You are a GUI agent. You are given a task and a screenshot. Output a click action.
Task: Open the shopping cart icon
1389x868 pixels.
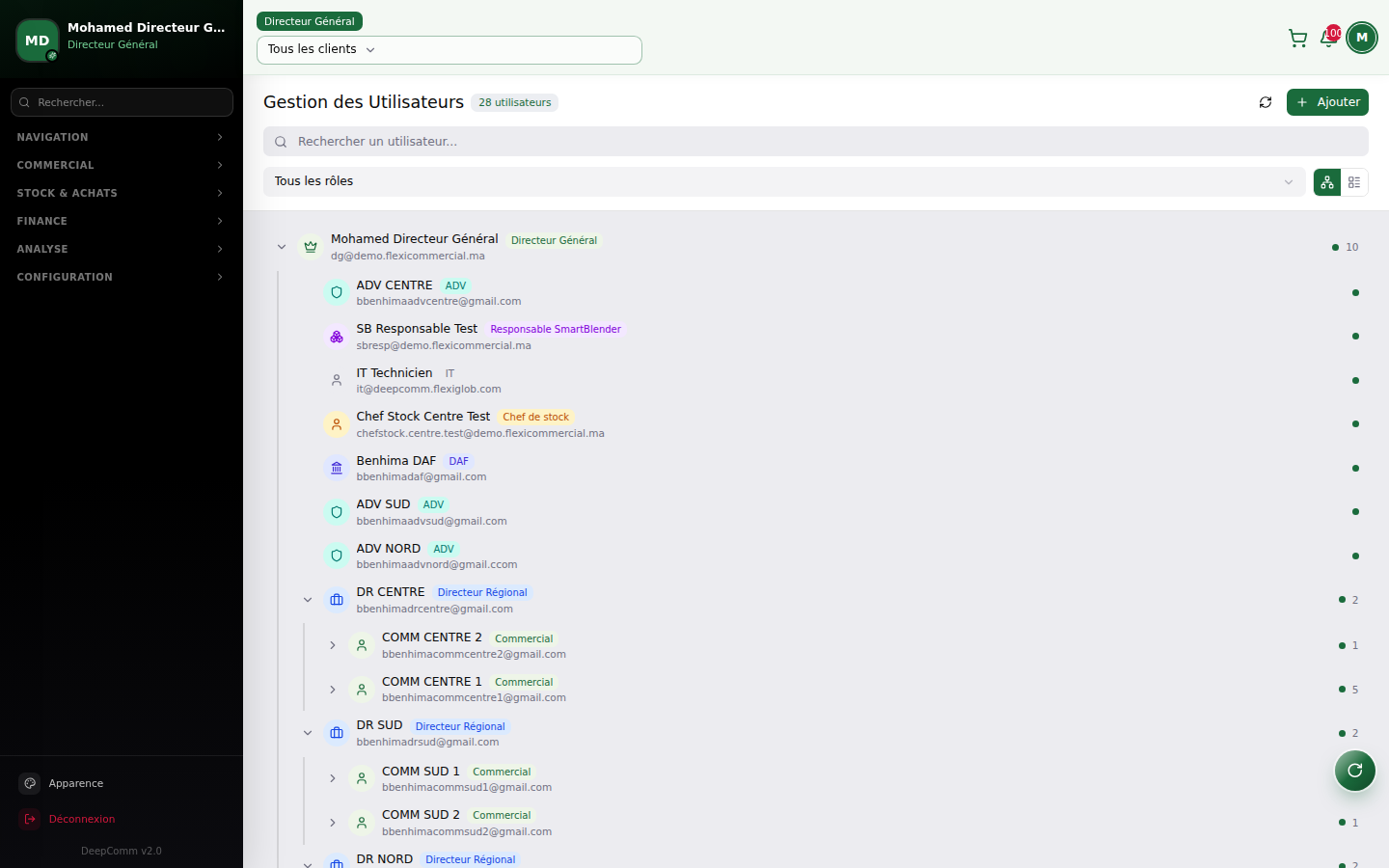1297,38
